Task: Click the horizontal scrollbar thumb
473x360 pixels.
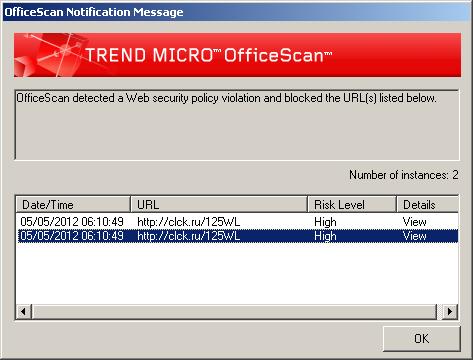Action: (x=234, y=312)
